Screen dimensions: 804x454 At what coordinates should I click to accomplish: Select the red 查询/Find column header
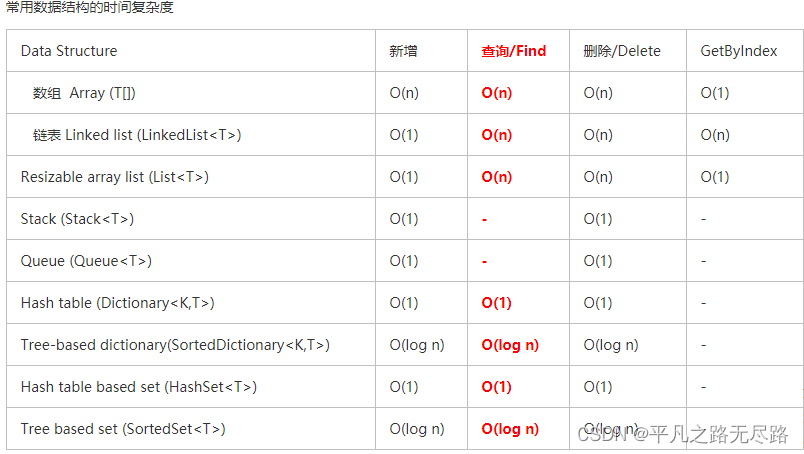pos(513,51)
